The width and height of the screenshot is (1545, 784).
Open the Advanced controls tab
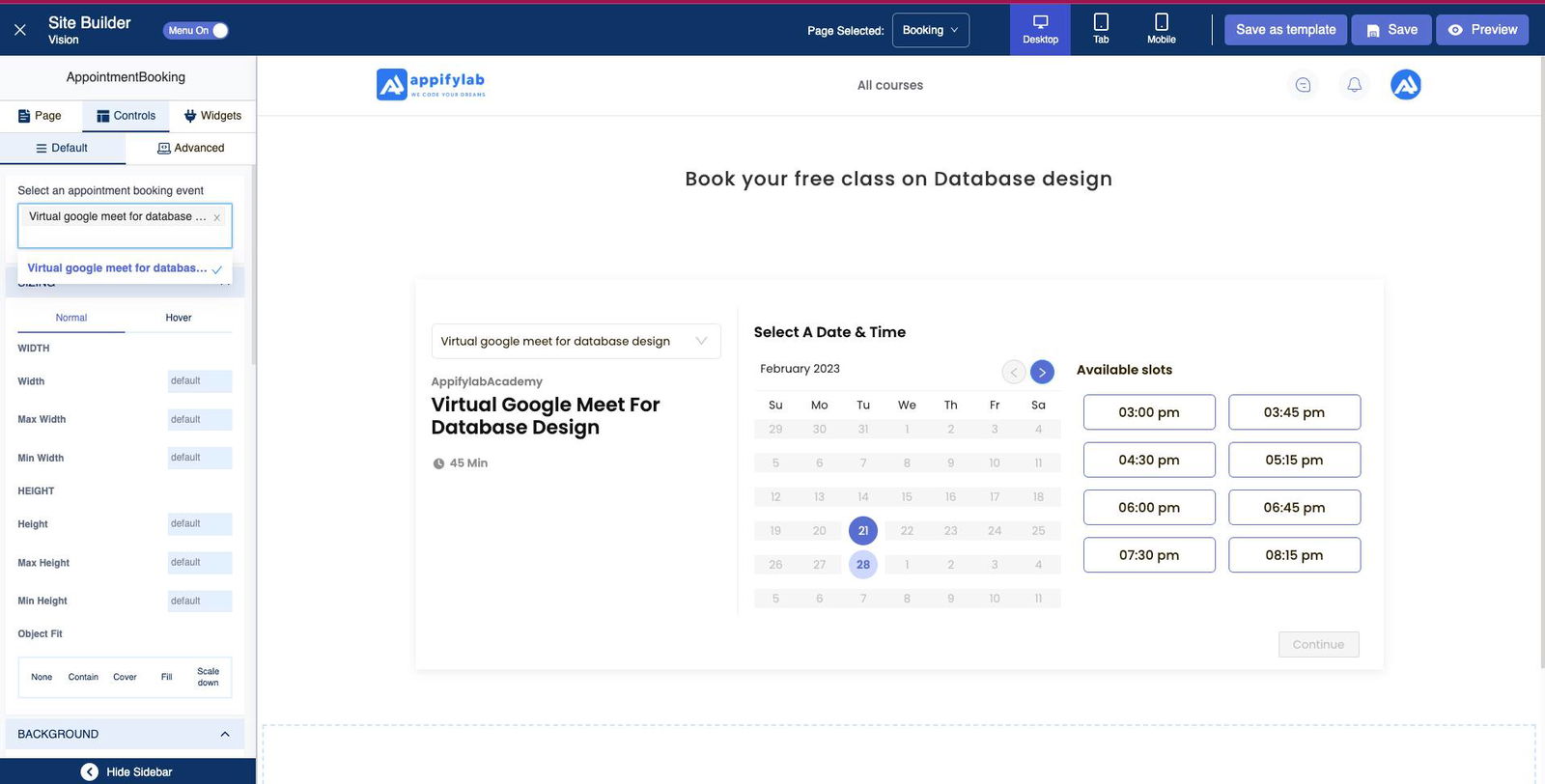191,148
